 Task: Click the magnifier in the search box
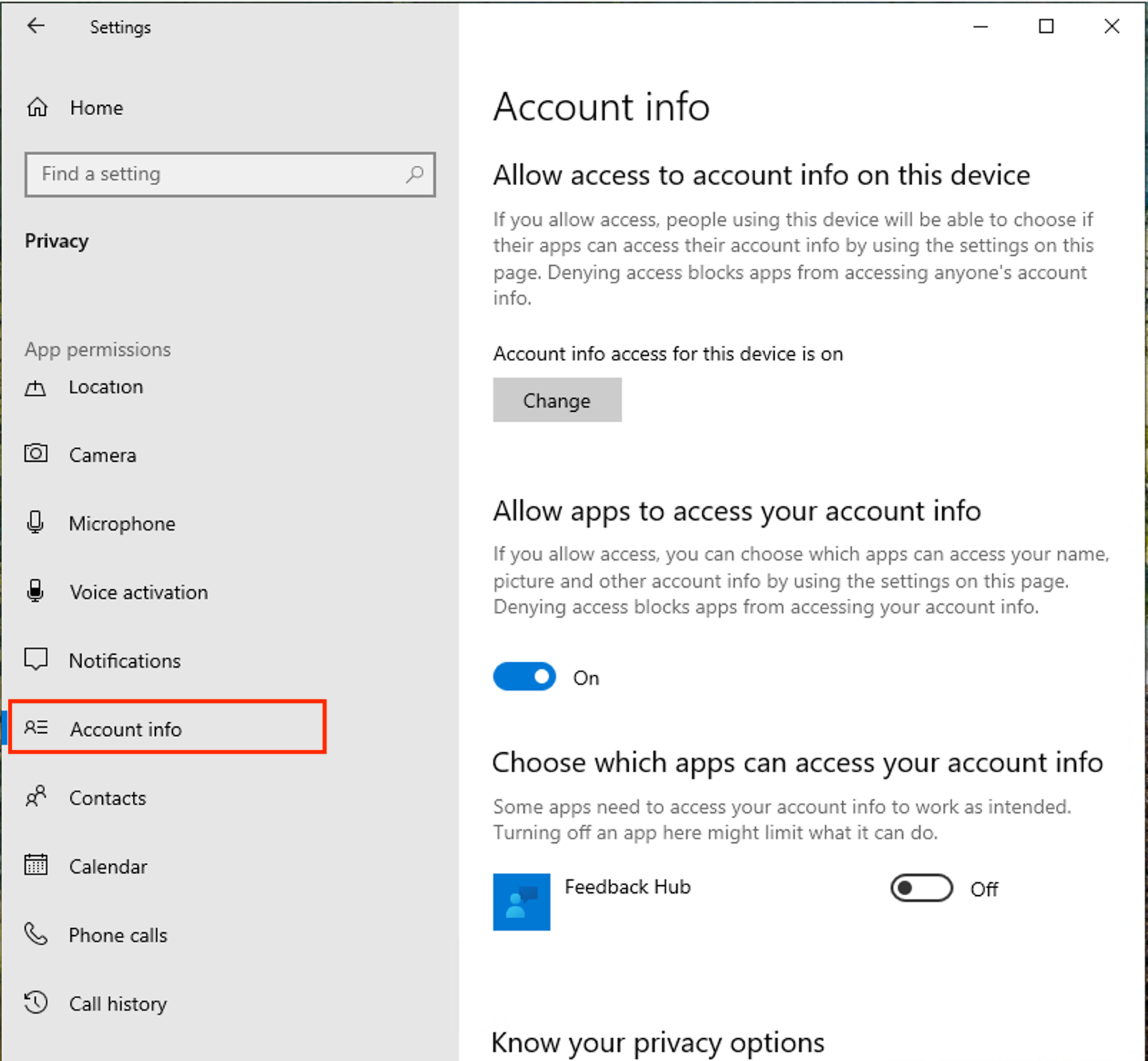click(x=415, y=174)
